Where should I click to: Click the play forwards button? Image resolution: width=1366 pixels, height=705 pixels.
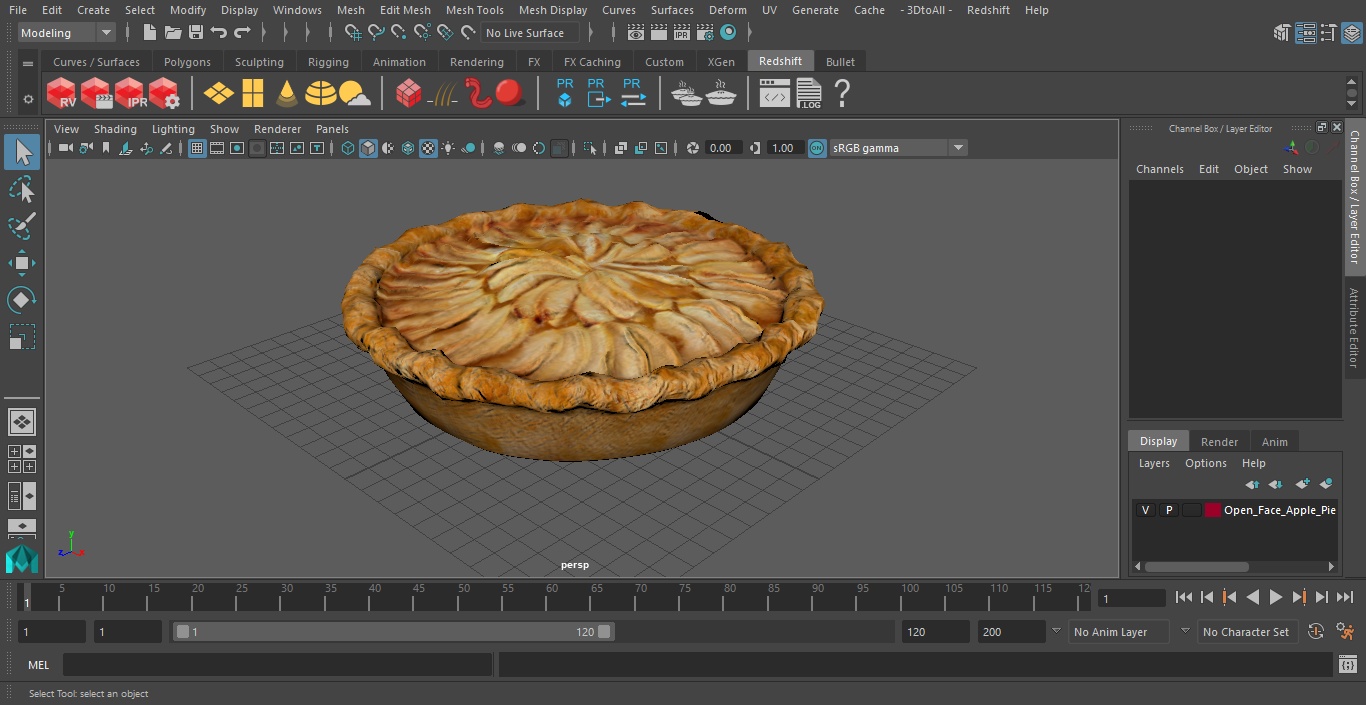click(1275, 597)
